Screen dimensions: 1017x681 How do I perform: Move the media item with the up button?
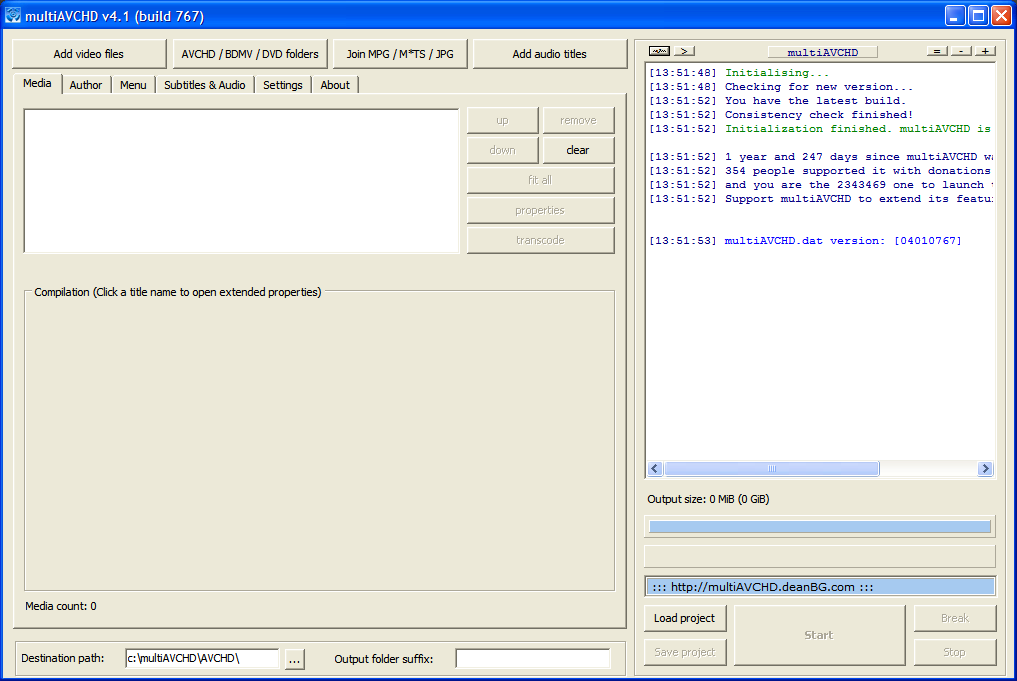coord(503,121)
